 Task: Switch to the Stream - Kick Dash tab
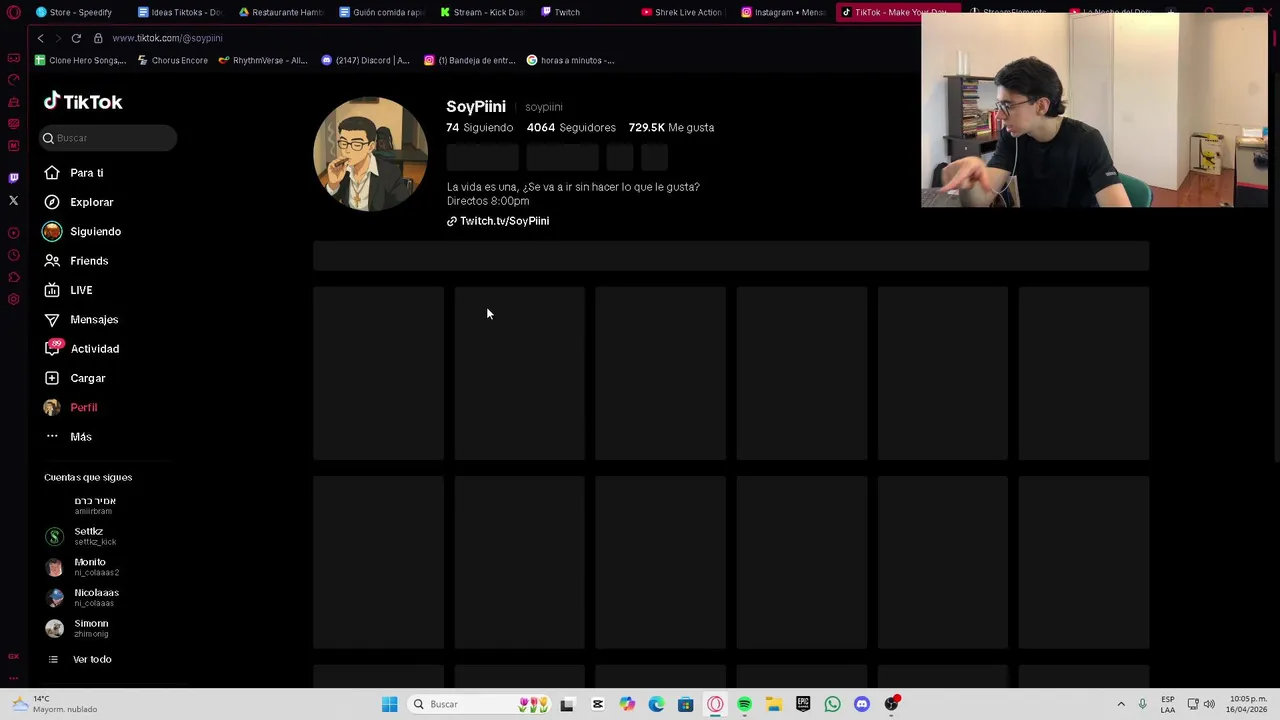(x=483, y=12)
